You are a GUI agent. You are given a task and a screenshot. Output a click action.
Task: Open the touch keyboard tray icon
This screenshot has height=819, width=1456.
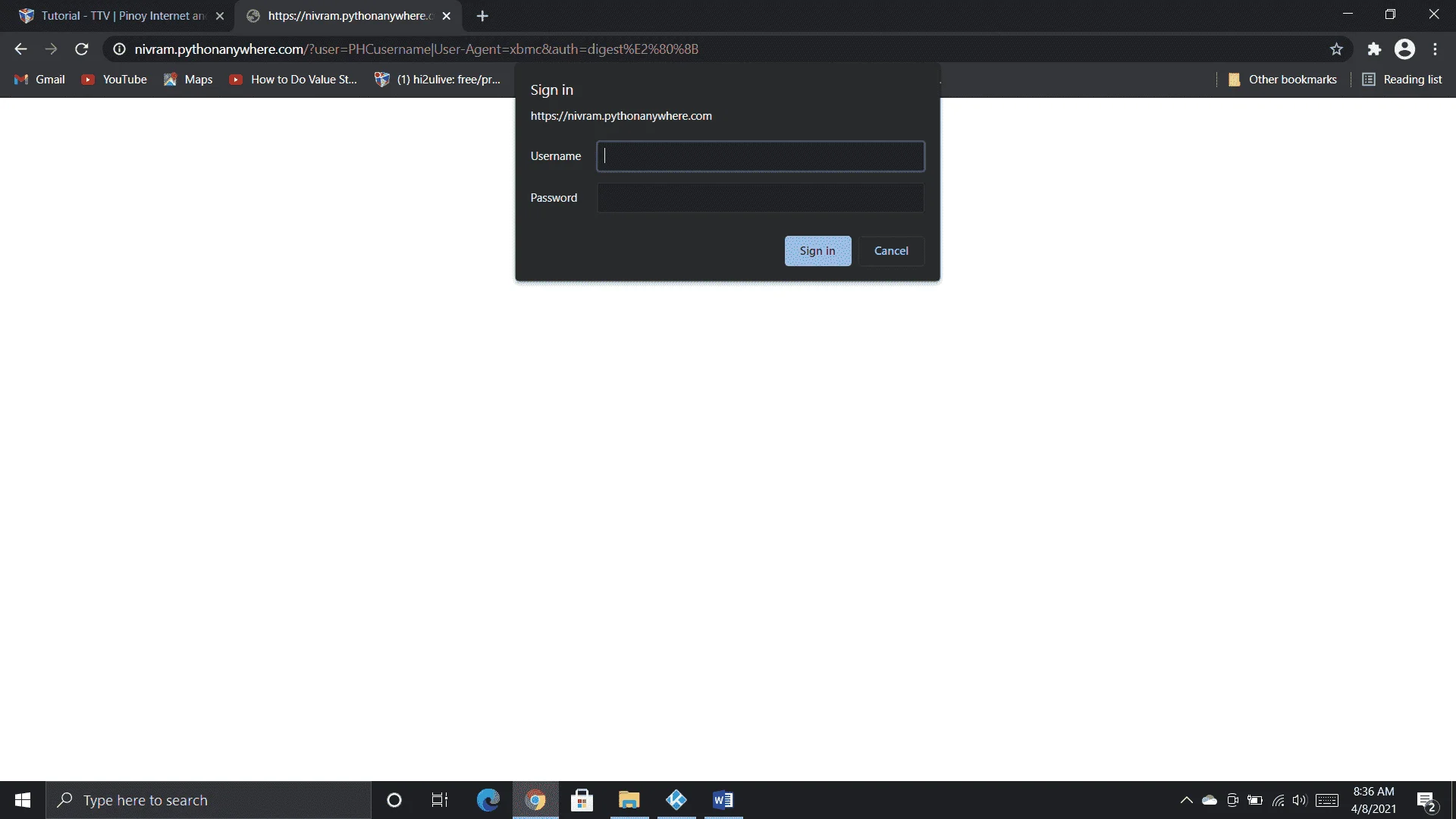pos(1327,800)
